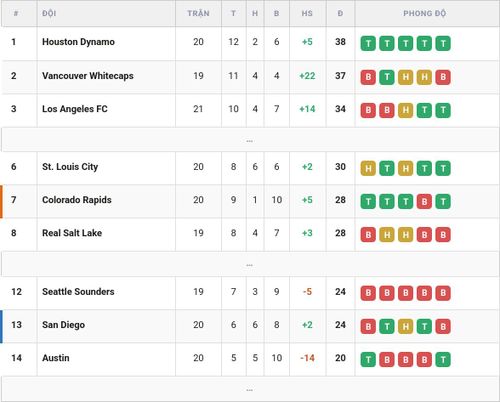The image size is (500, 402).
Task: Expand hidden rows below Austin
Action: pyautogui.click(x=250, y=389)
